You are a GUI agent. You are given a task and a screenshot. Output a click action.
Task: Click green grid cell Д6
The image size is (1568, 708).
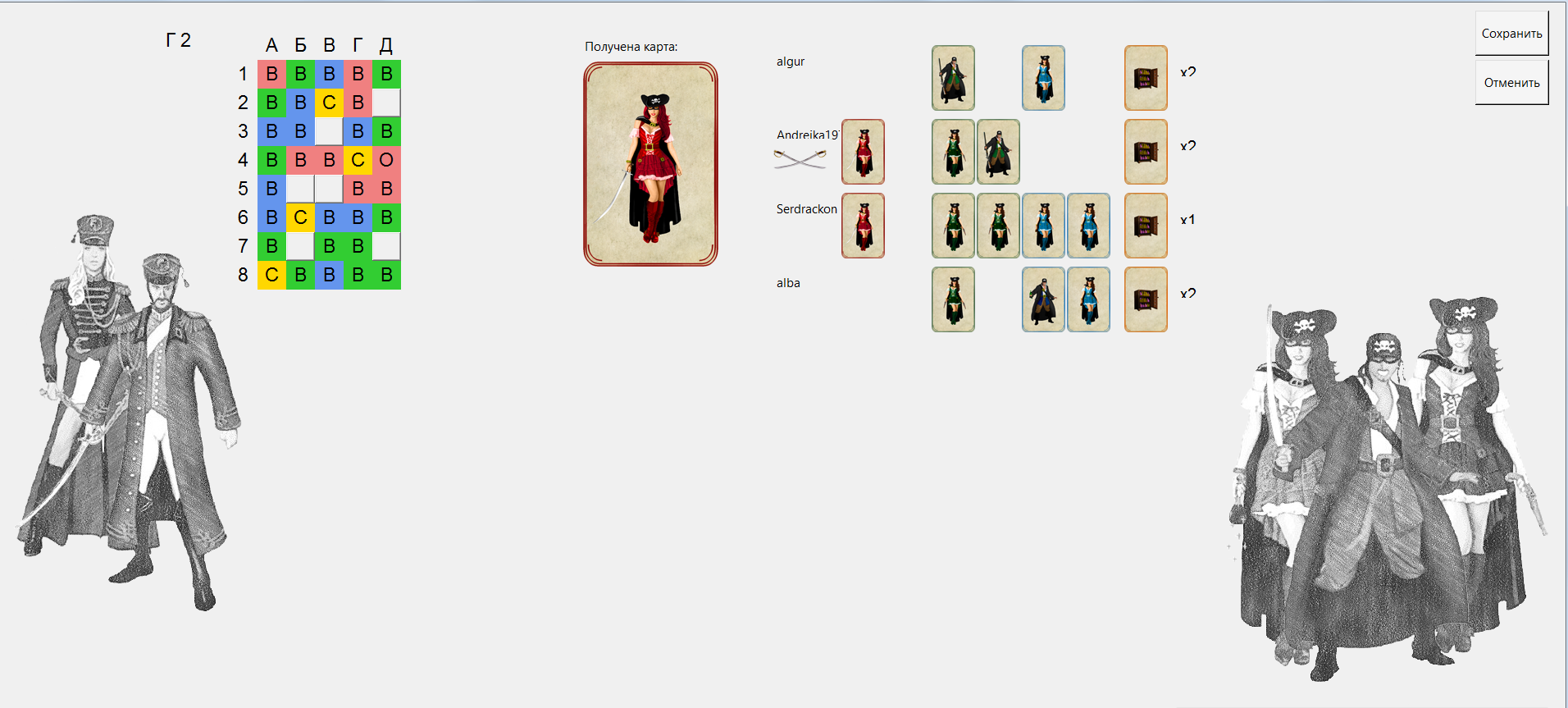[386, 217]
